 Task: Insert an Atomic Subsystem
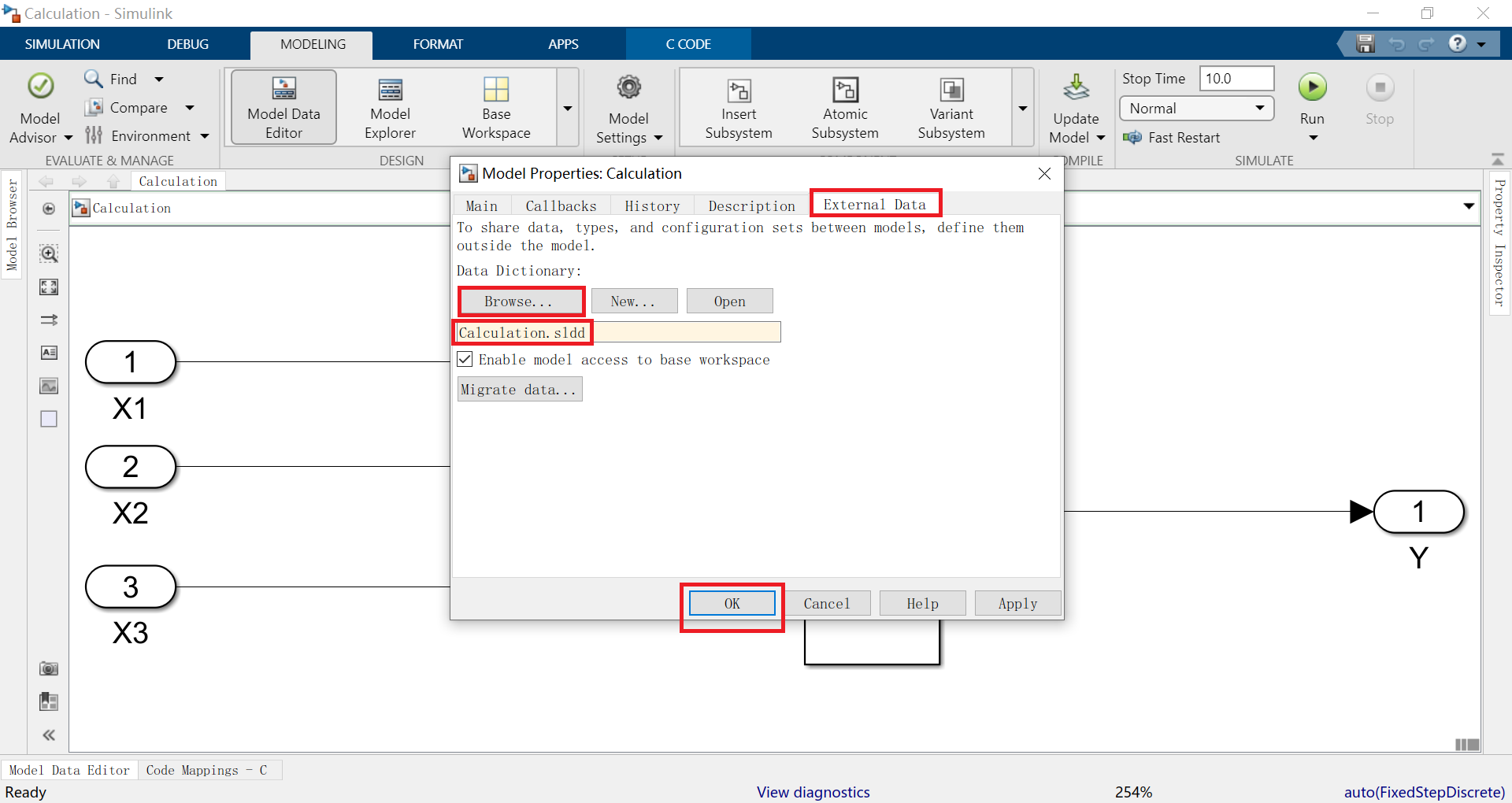click(845, 107)
